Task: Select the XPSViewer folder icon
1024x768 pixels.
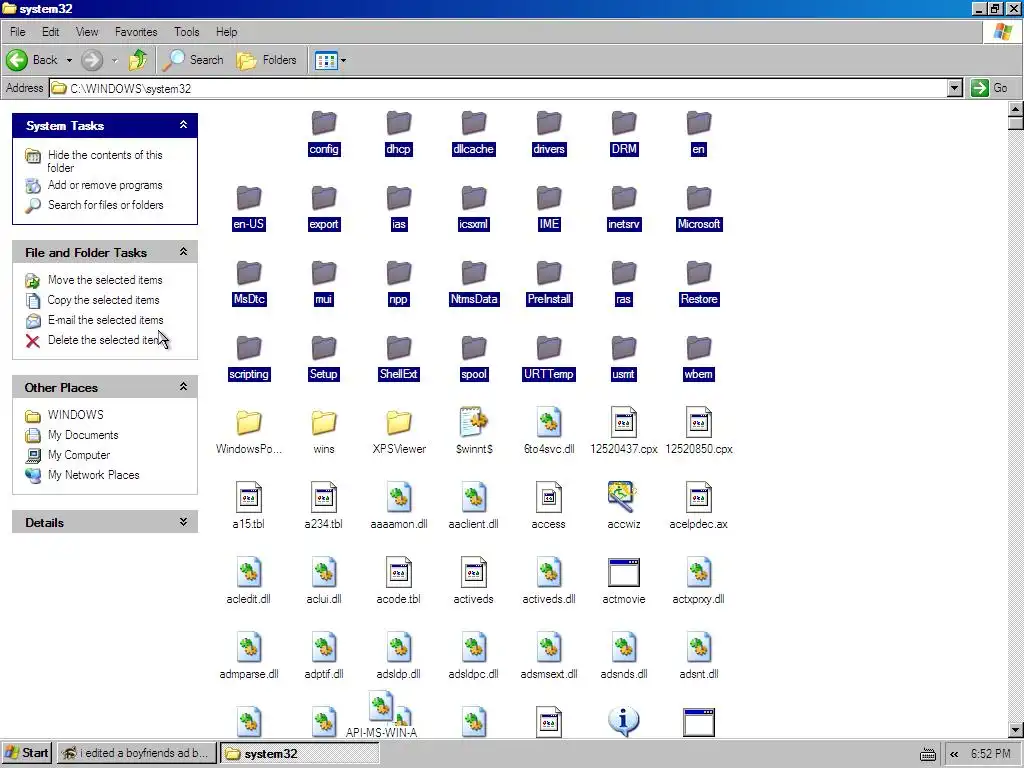Action: pyautogui.click(x=399, y=423)
